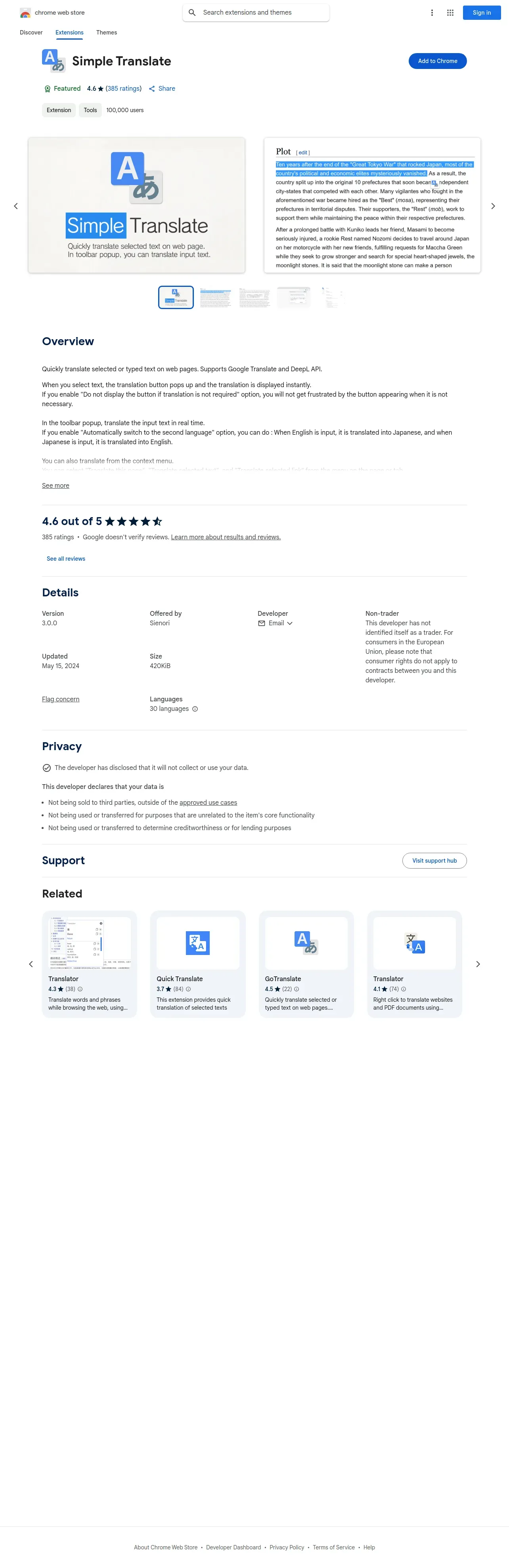Open Terms of Service footer link
The image size is (509, 1568).
click(x=334, y=1547)
